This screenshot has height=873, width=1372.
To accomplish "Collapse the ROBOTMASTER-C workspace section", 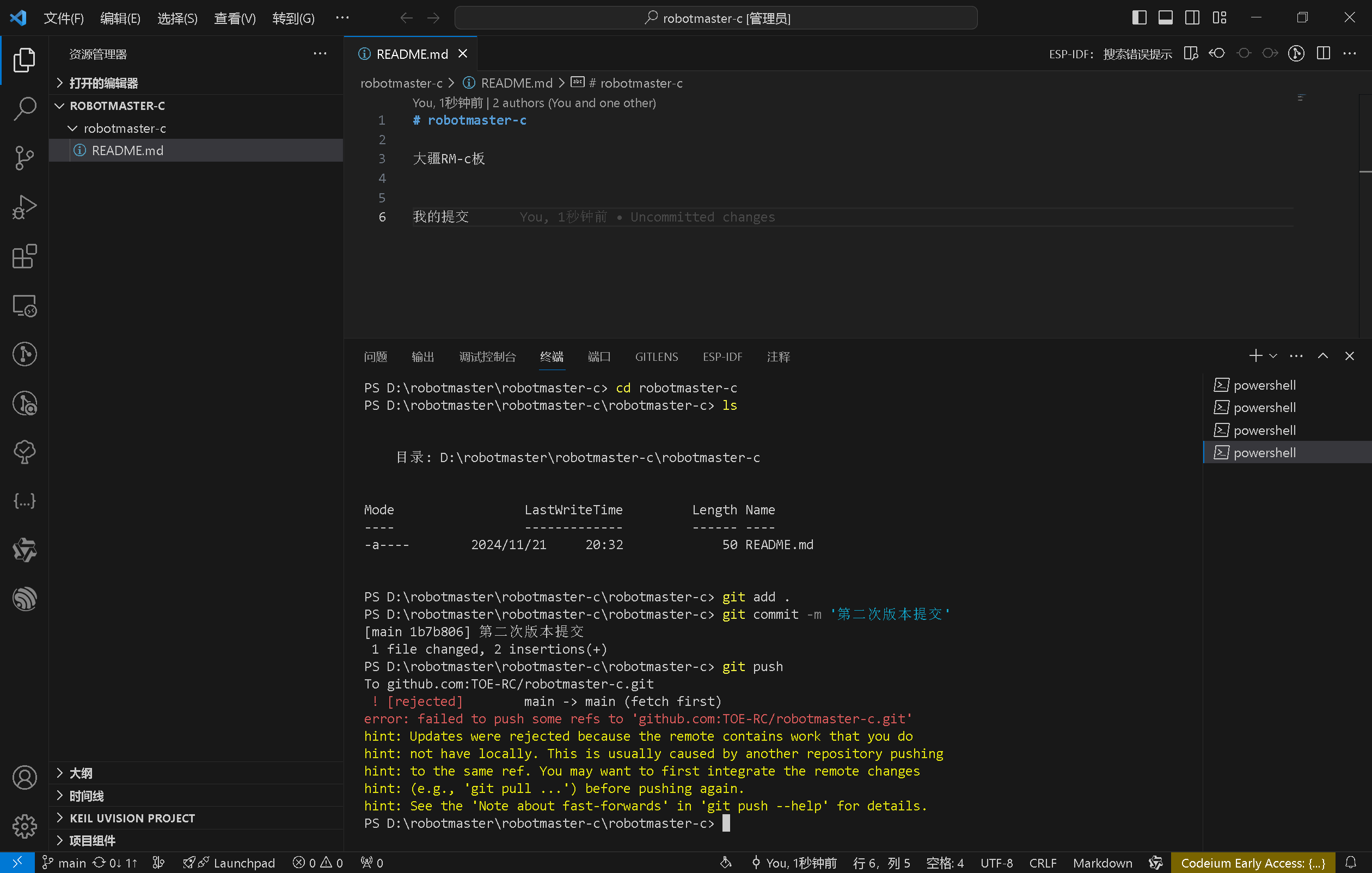I will pos(197,106).
